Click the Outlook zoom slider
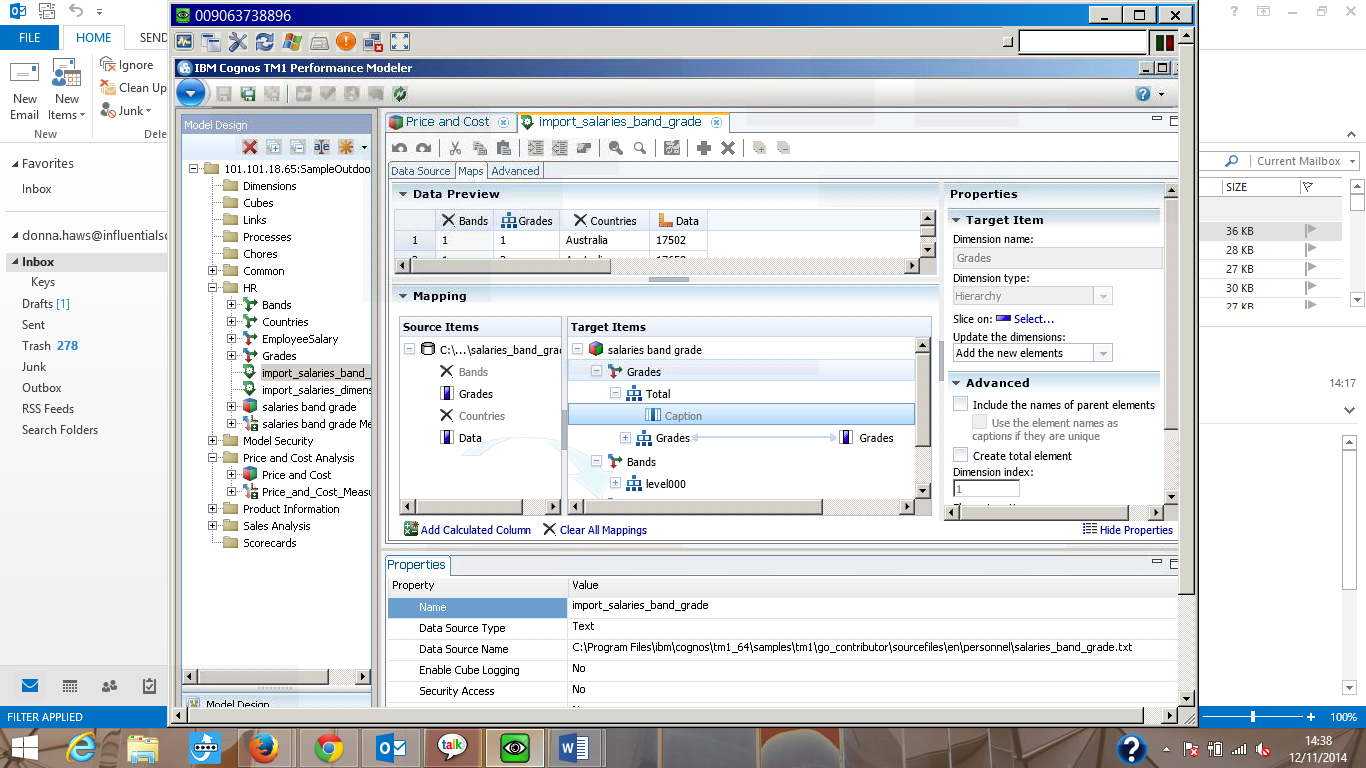Viewport: 1366px width, 768px height. coord(1254,717)
